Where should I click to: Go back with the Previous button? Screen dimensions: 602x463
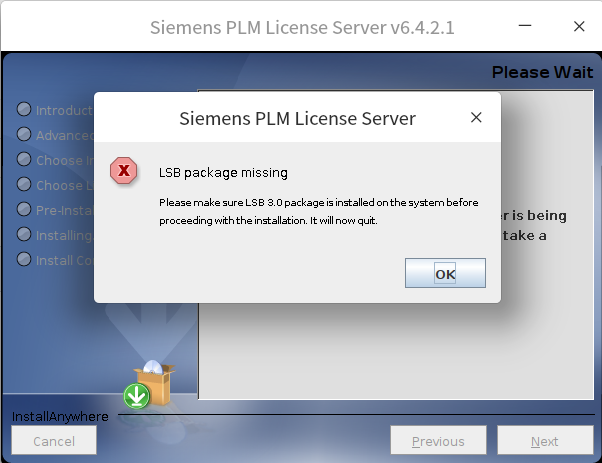click(x=438, y=441)
